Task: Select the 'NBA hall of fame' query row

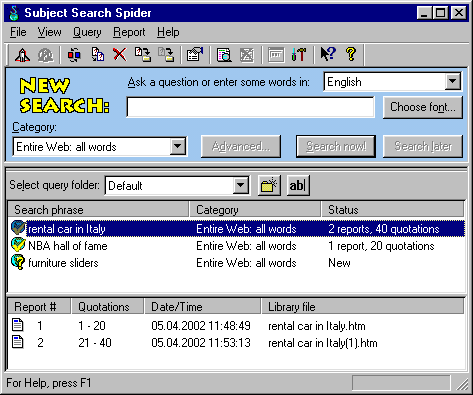Action: pyautogui.click(x=237, y=246)
